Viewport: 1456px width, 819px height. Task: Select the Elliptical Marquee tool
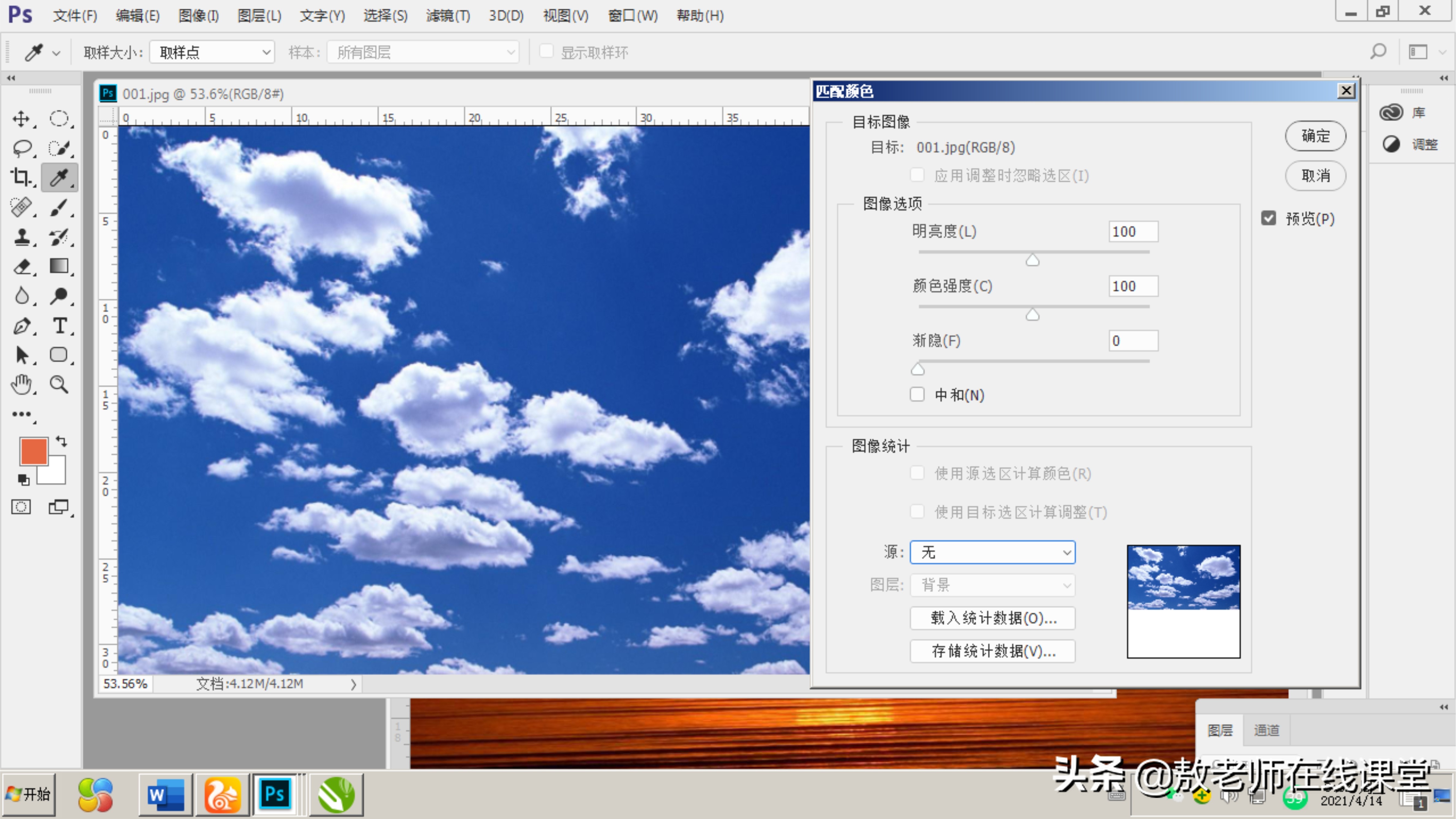pos(59,119)
